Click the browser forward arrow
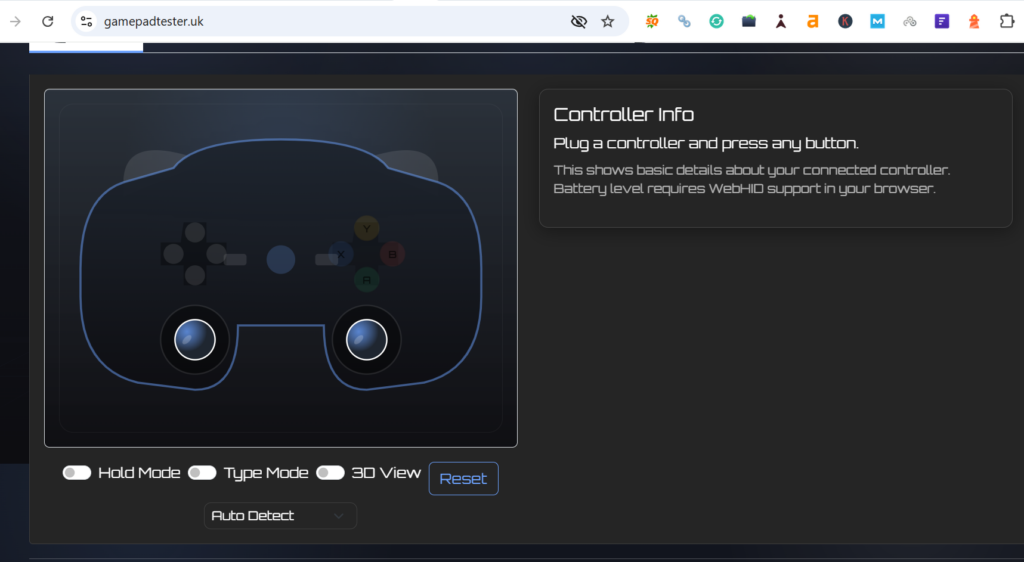Viewport: 1024px width, 562px height. coord(15,22)
